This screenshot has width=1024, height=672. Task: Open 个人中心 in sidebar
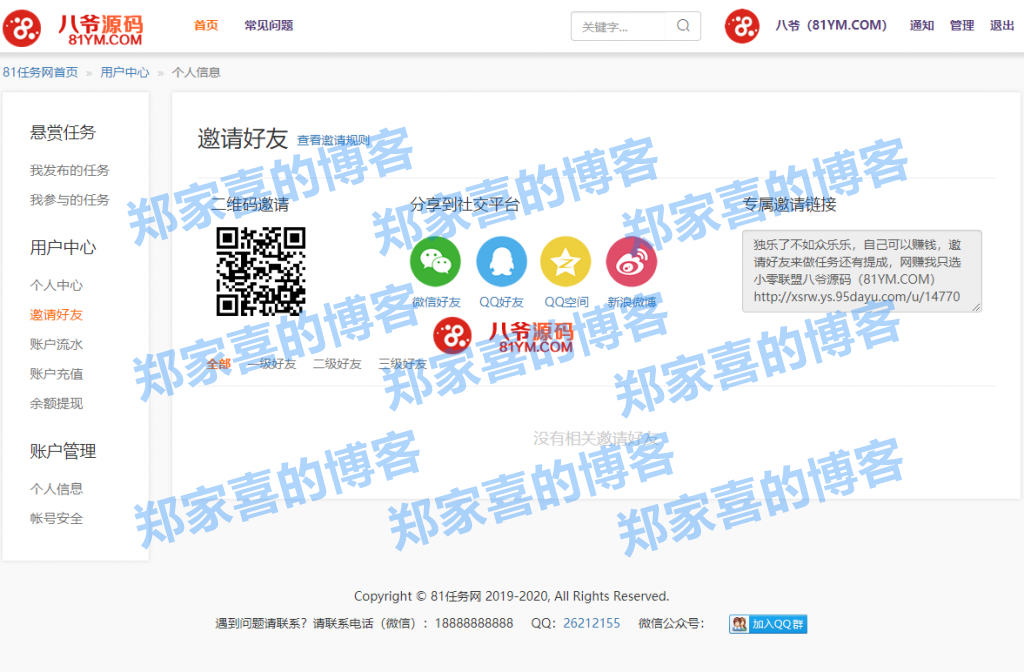point(56,285)
